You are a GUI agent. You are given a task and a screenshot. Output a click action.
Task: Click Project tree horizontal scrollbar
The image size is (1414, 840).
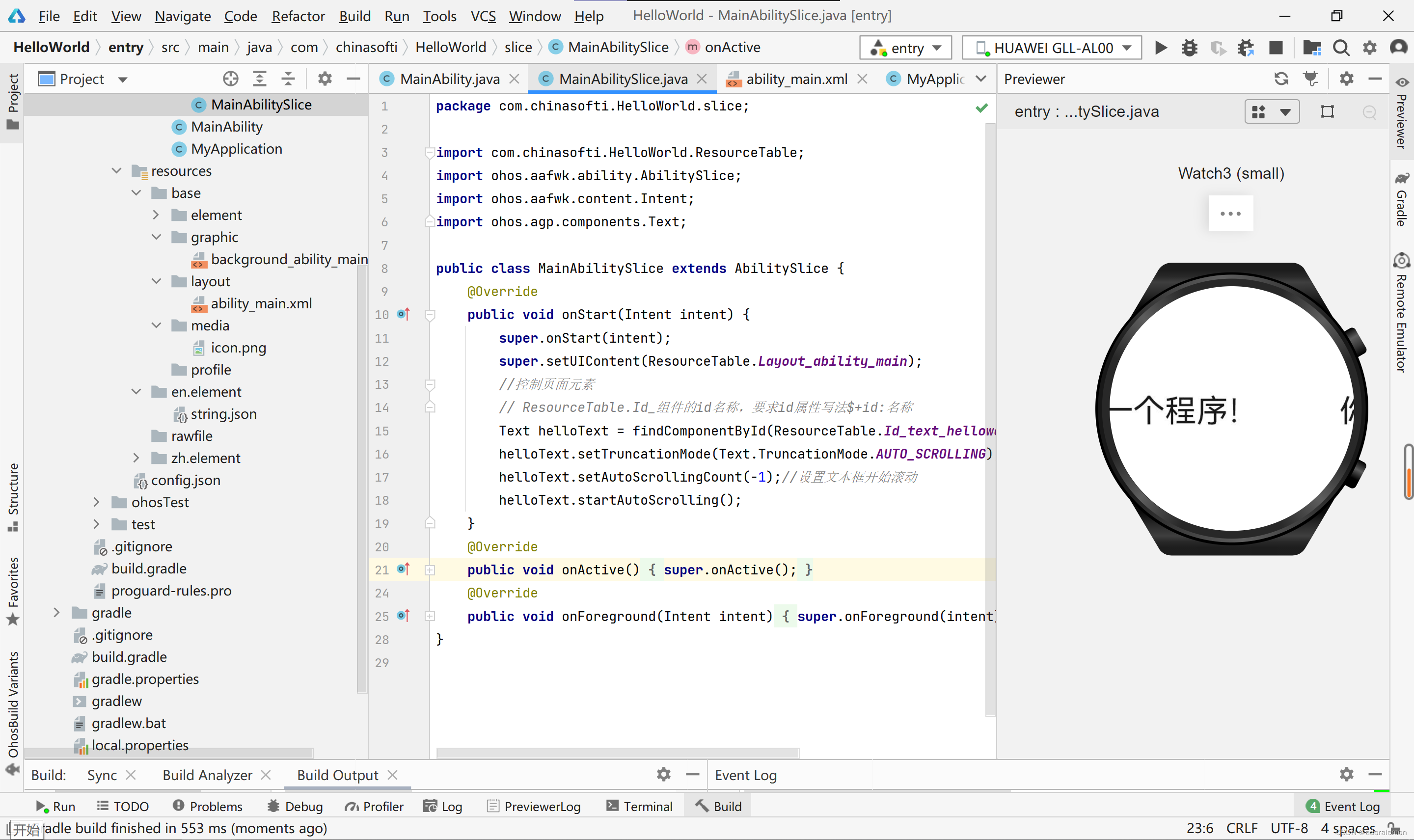click(169, 753)
